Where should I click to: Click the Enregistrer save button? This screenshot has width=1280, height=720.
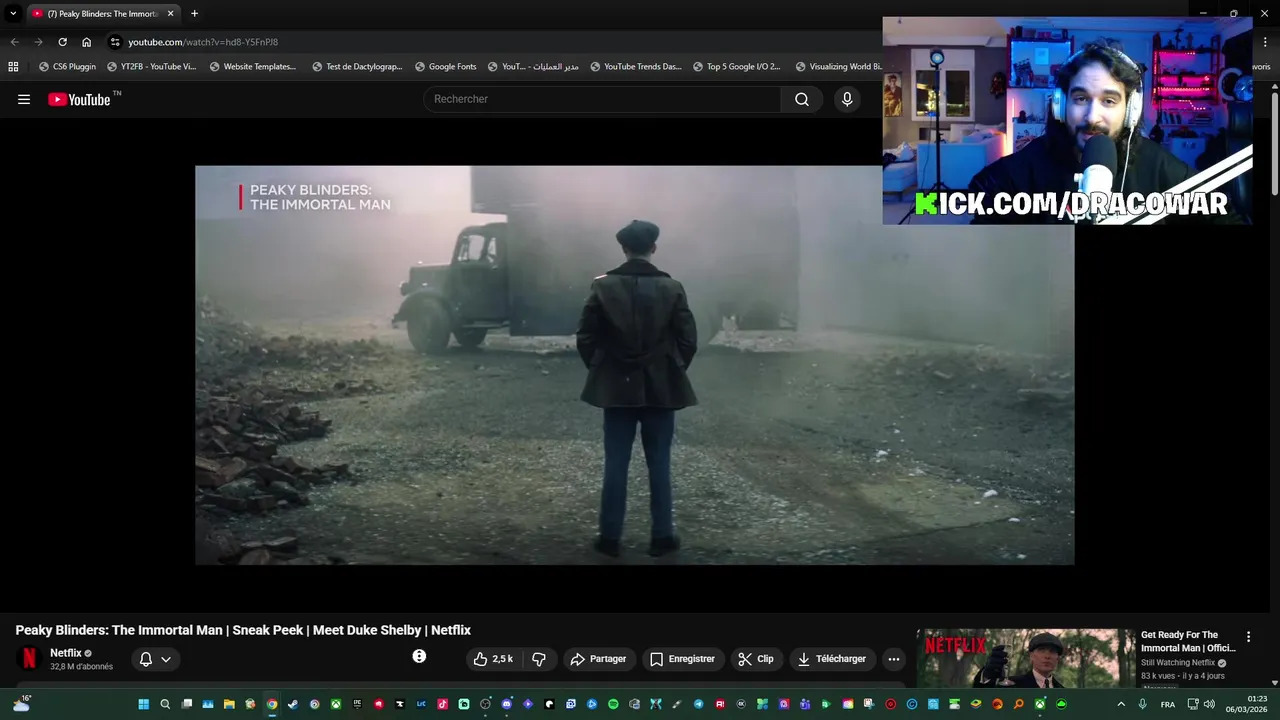click(x=682, y=659)
